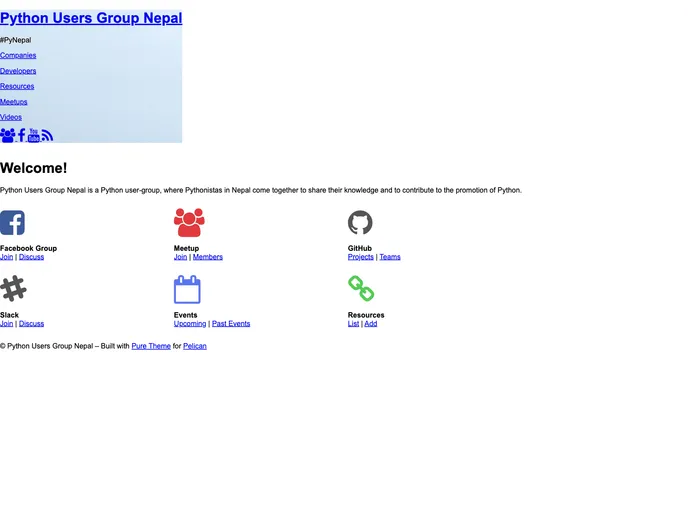Click the GitHub octocat icon
Viewport: 688px width, 512px height.
pos(360,222)
